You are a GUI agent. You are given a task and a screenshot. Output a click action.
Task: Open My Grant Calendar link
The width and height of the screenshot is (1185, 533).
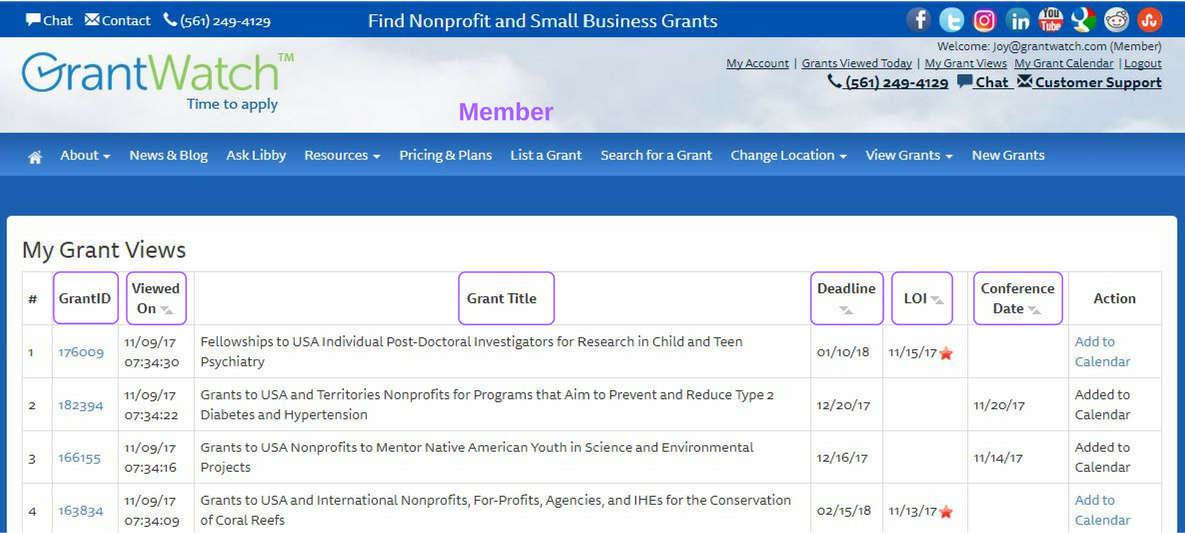[x=1063, y=64]
